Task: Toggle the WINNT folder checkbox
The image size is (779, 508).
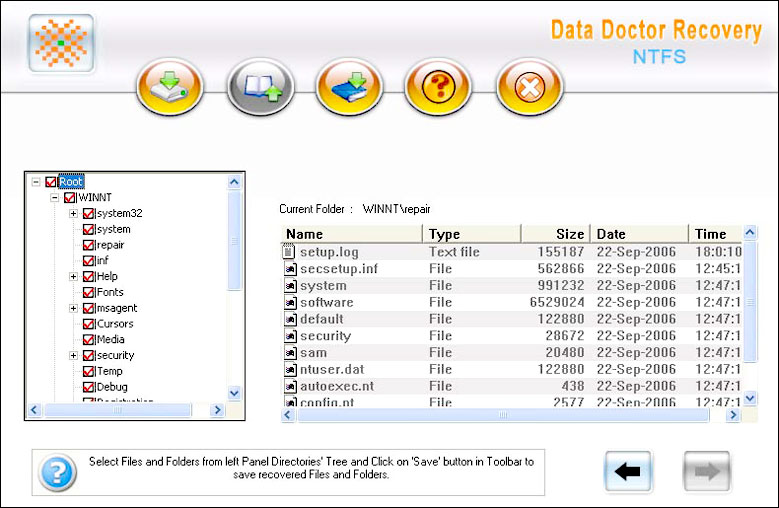Action: pos(70,198)
